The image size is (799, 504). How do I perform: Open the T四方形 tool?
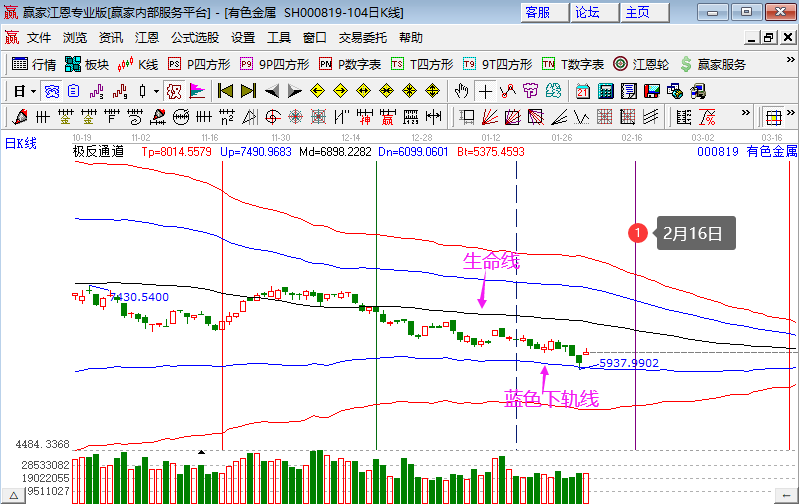point(422,64)
